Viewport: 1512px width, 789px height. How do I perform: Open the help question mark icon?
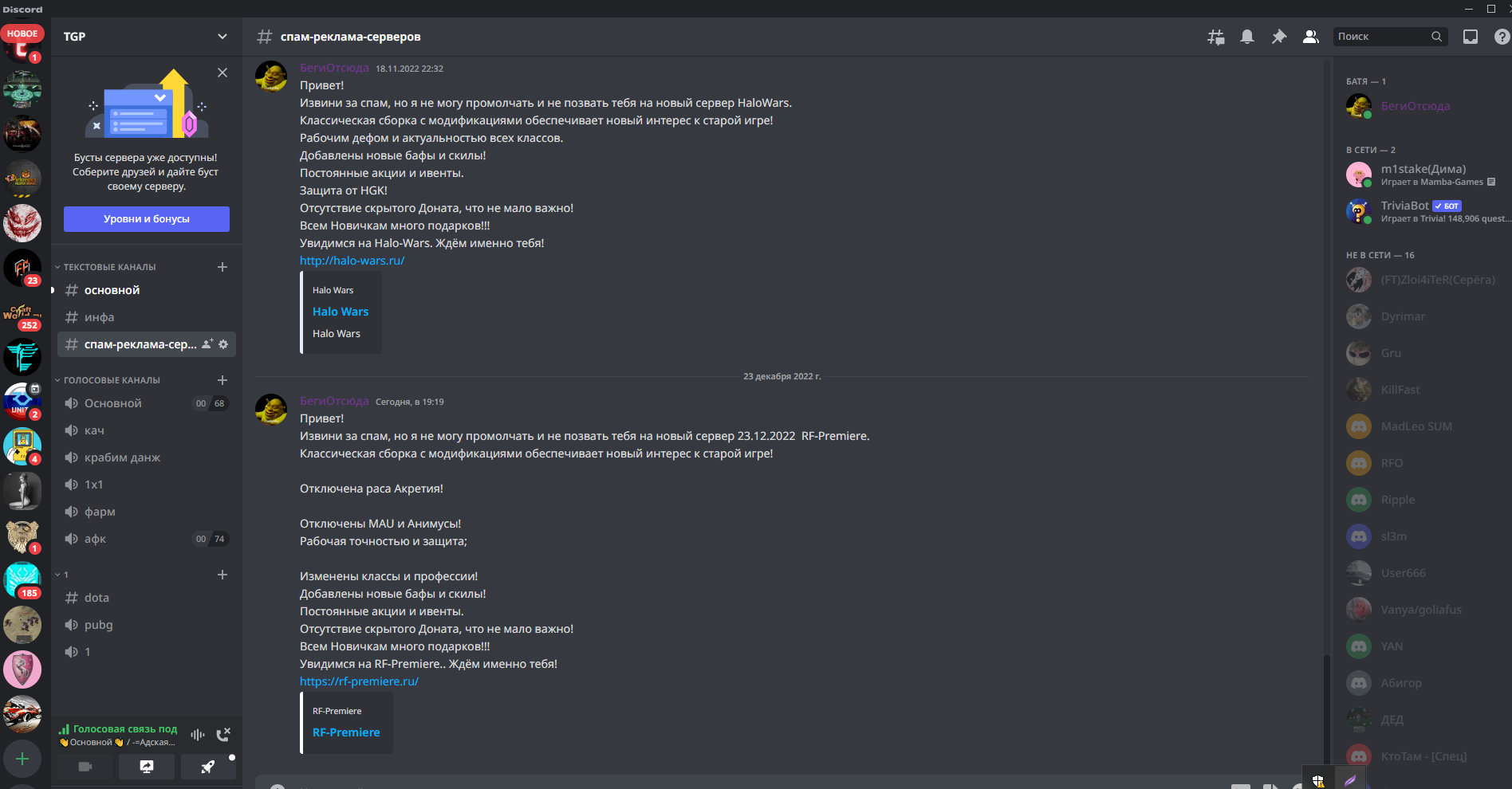1502,37
